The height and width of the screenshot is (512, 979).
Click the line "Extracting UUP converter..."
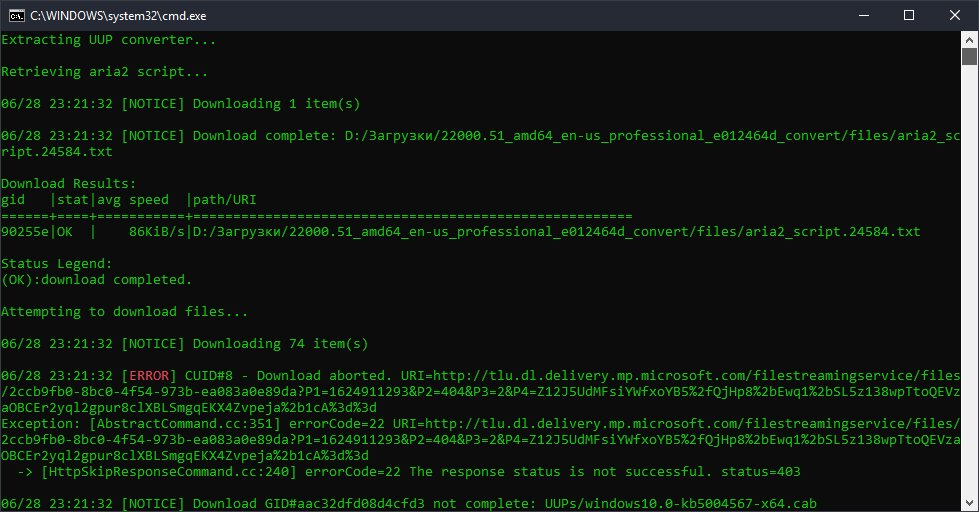tap(109, 40)
